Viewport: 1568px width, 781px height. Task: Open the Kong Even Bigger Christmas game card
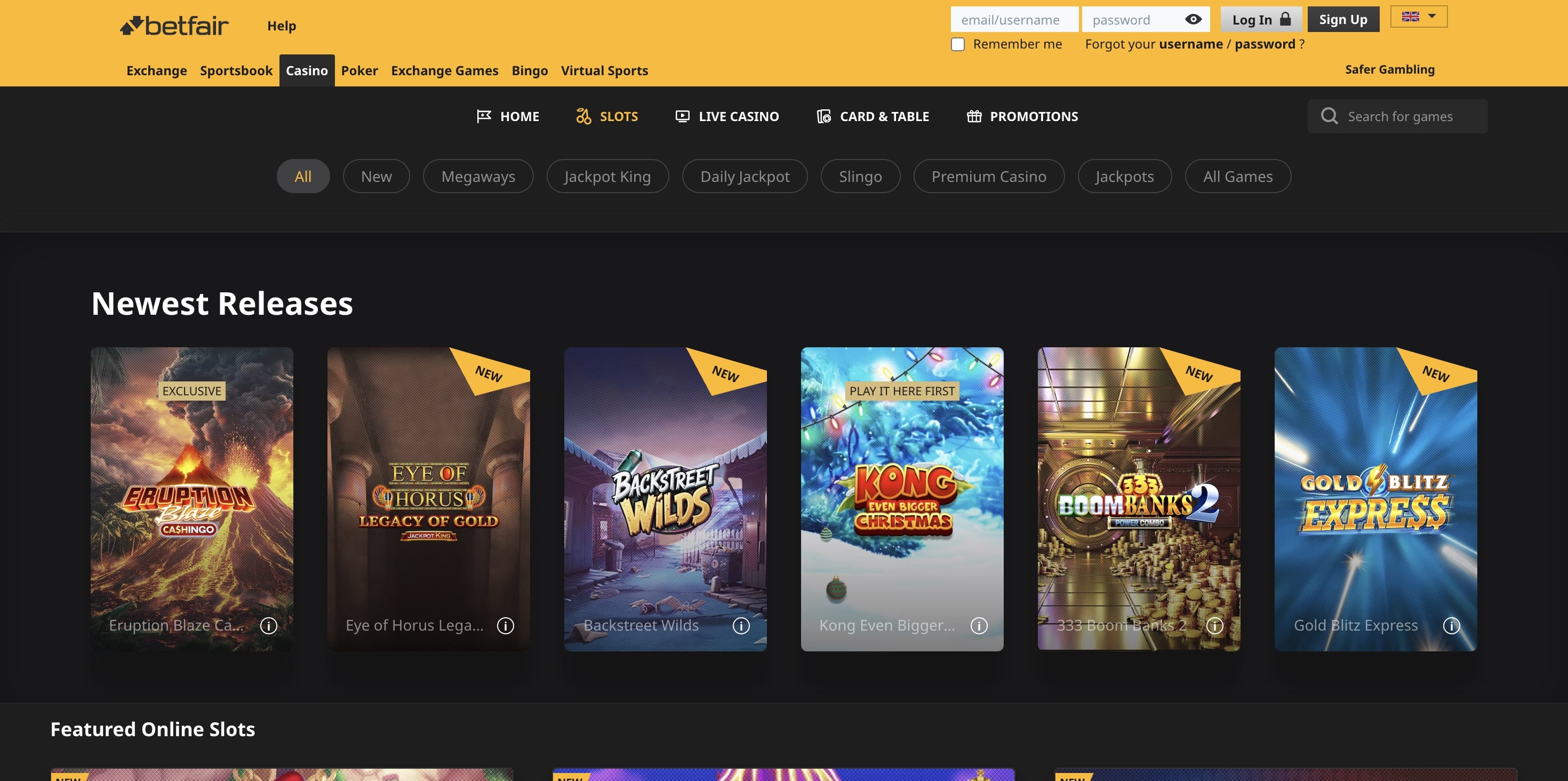901,499
